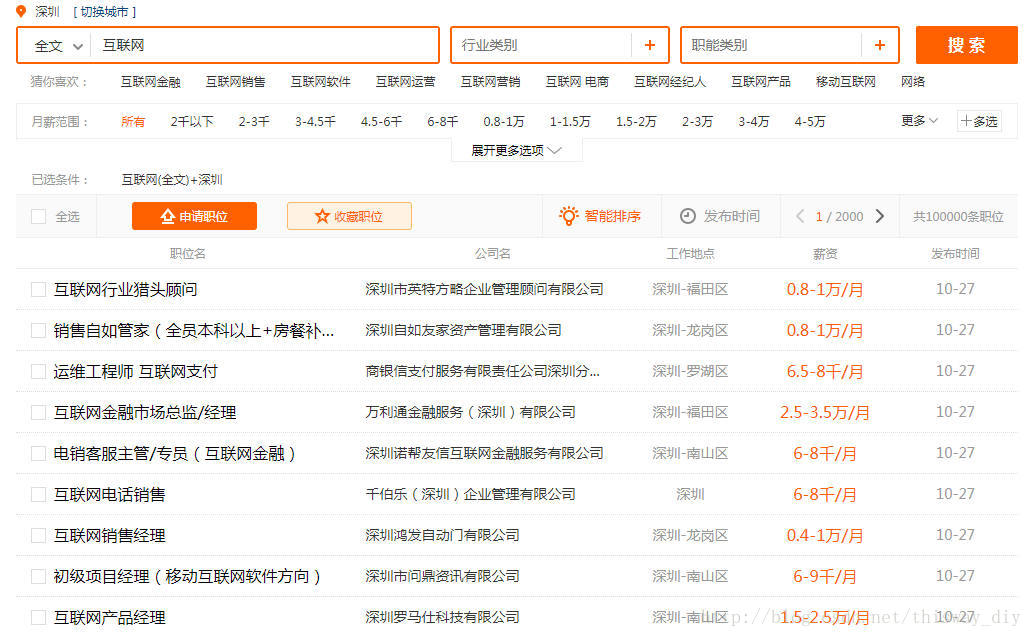This screenshot has height=637, width=1032.
Task: Check the box for 互联网电话销售
Action: (x=39, y=494)
